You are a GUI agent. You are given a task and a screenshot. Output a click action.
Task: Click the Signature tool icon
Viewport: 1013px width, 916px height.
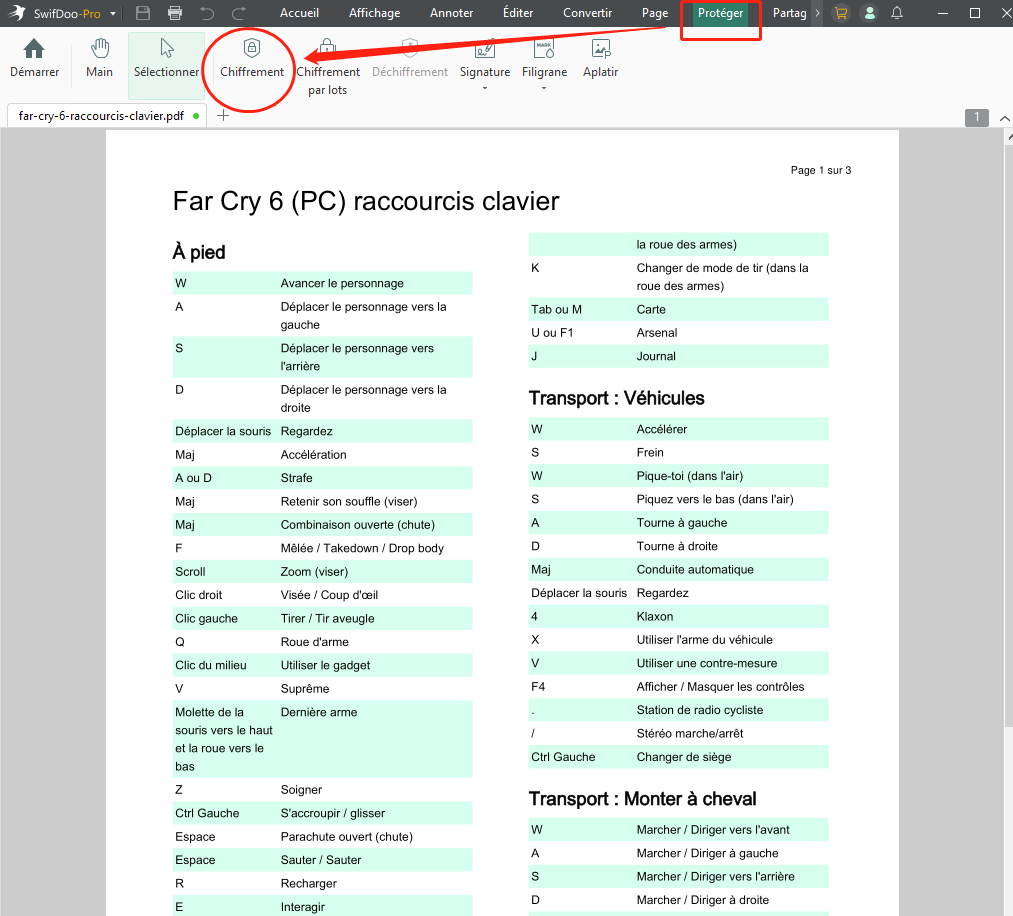(x=485, y=48)
